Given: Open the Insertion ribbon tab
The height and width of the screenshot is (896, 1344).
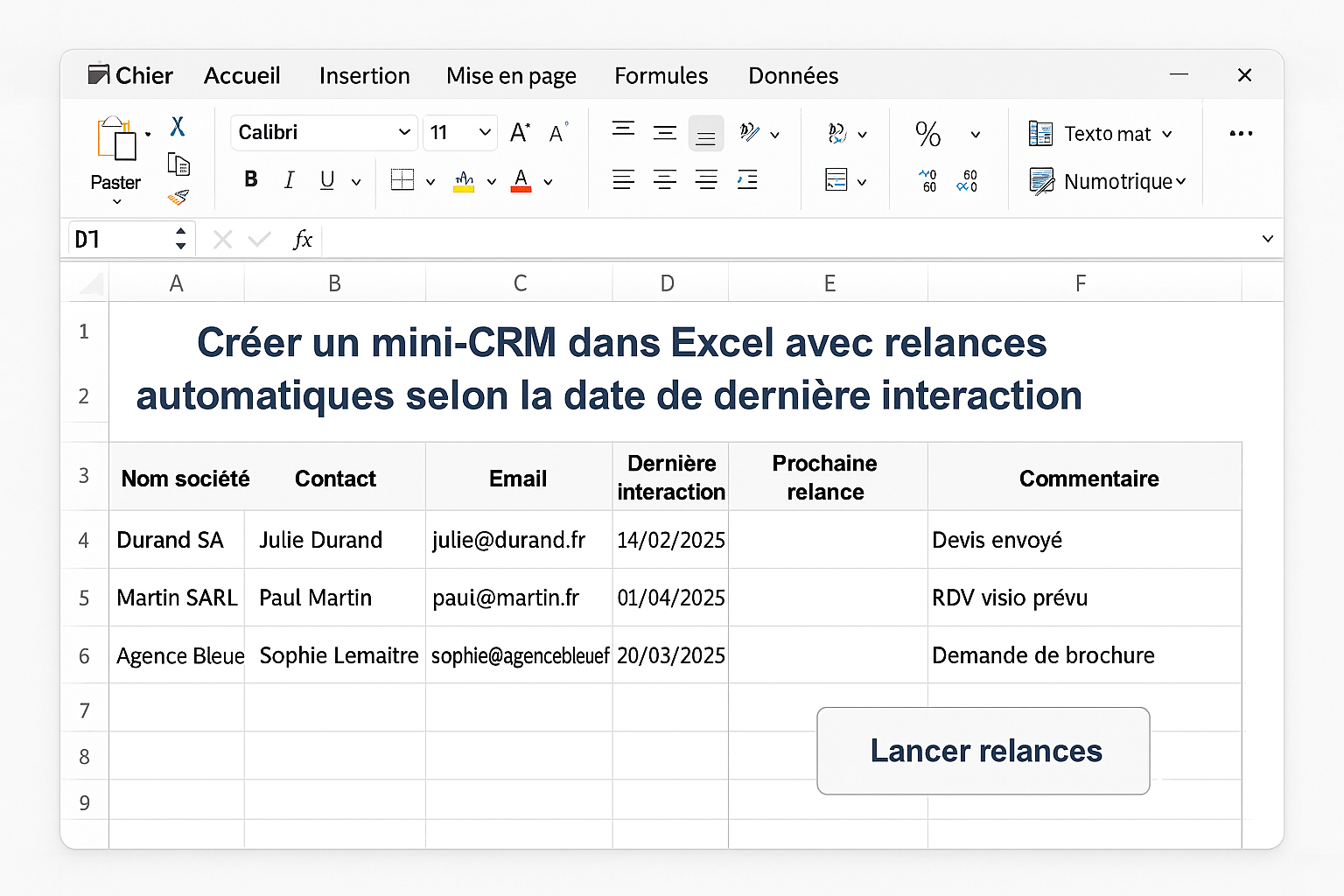Looking at the screenshot, I should point(365,75).
